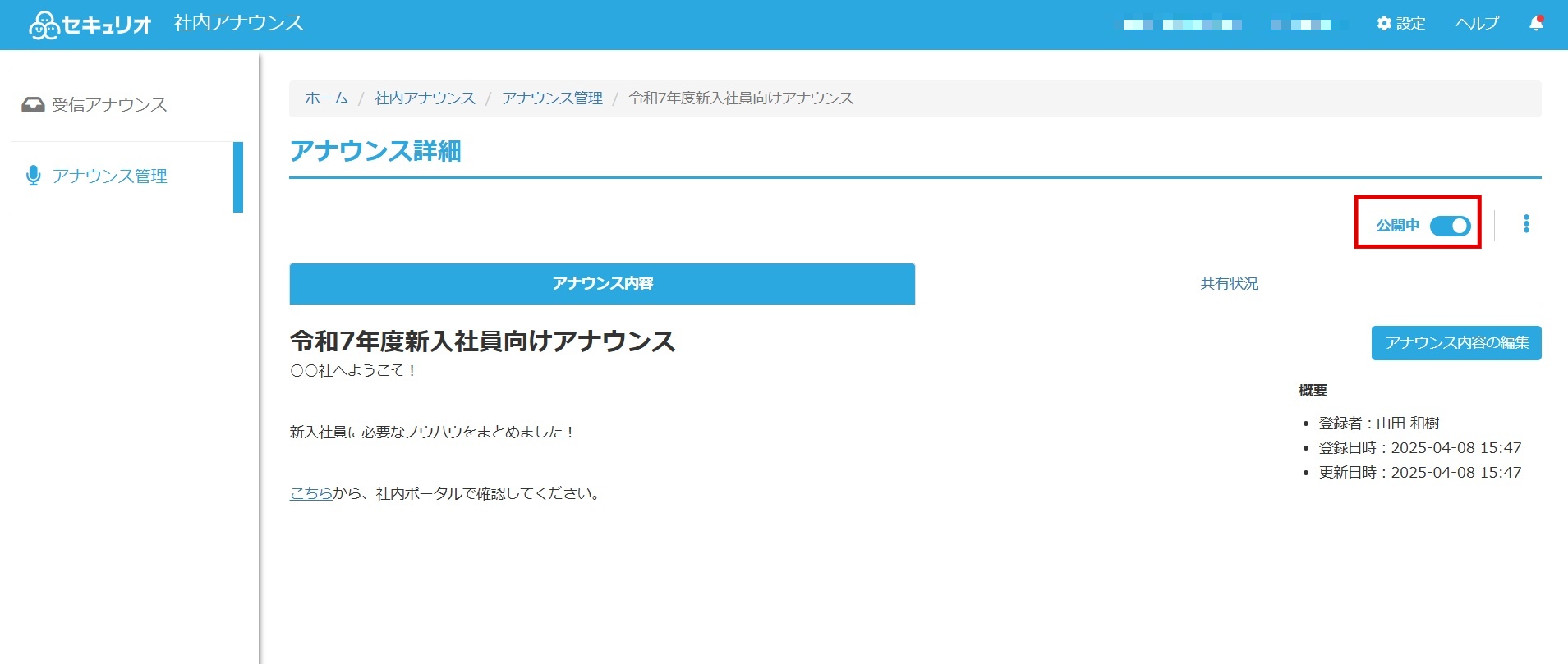Switch to the アナウンス内容 tab
The height and width of the screenshot is (664, 1568).
(x=602, y=284)
